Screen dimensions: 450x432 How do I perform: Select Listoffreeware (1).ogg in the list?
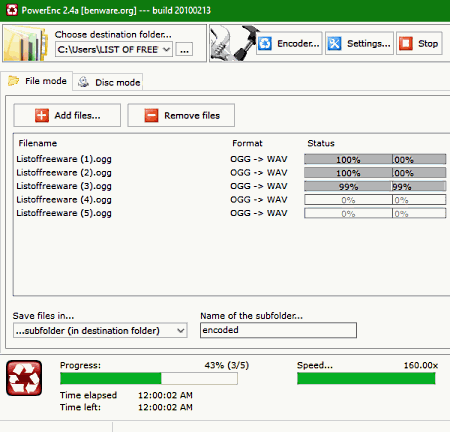tap(64, 159)
